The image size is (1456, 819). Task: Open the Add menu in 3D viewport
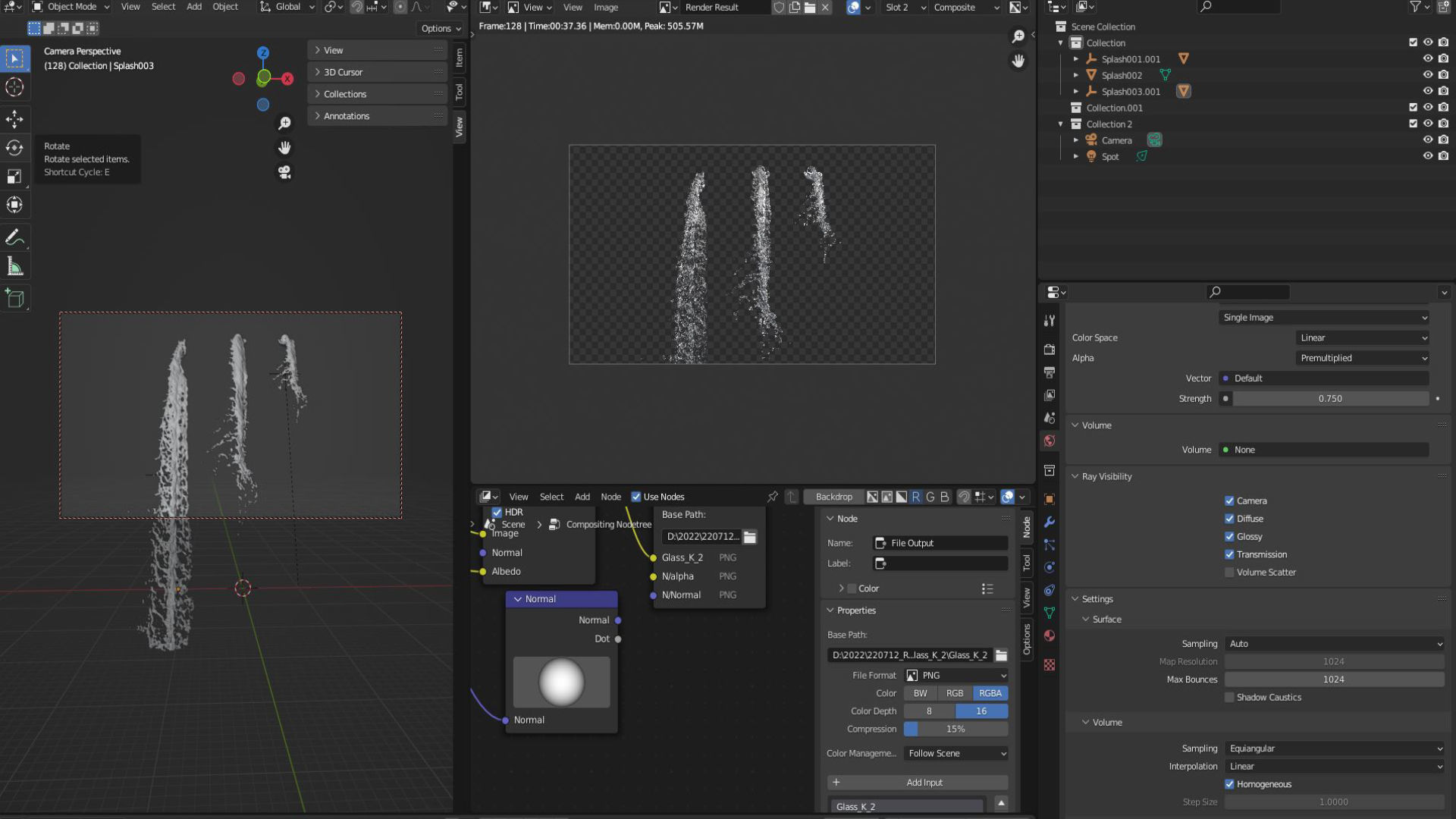tap(194, 7)
